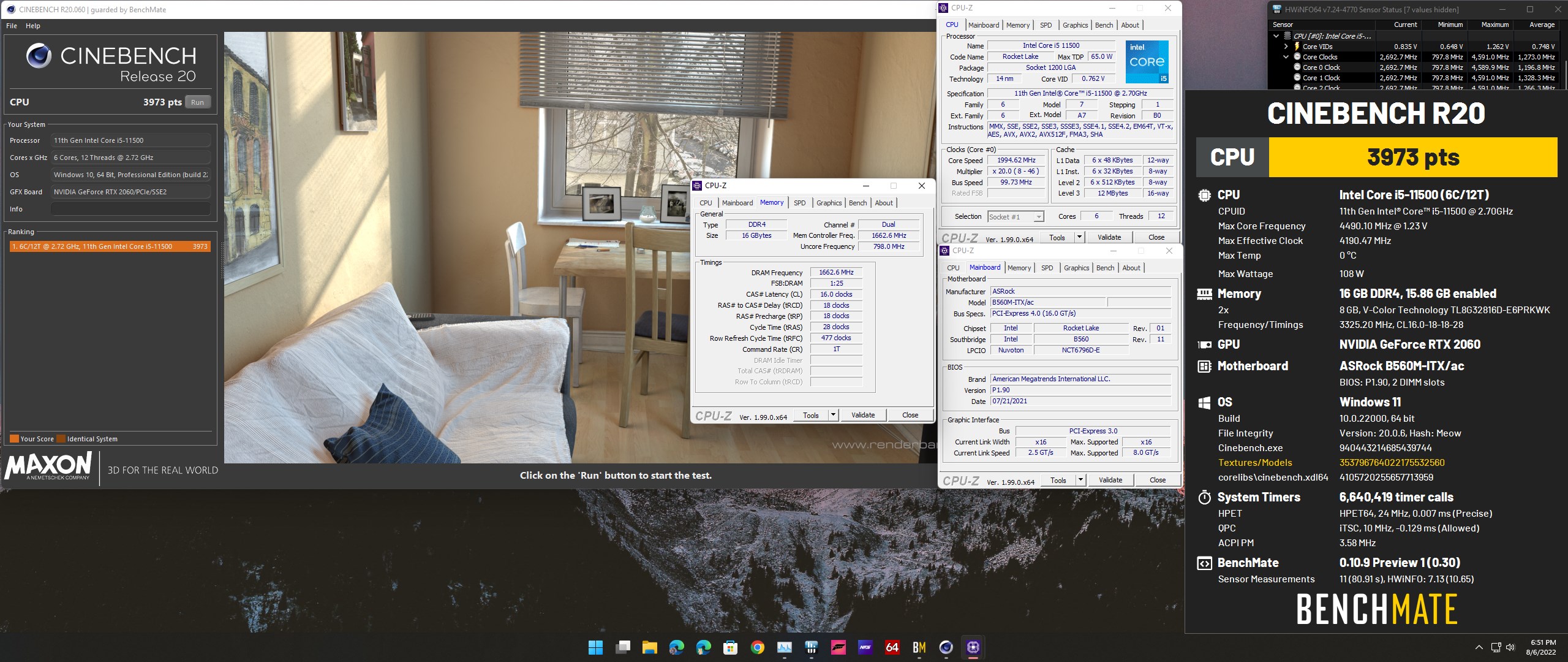The width and height of the screenshot is (1568, 662).
Task: Click the Intel Core i5 badge logo
Action: coord(1147,62)
